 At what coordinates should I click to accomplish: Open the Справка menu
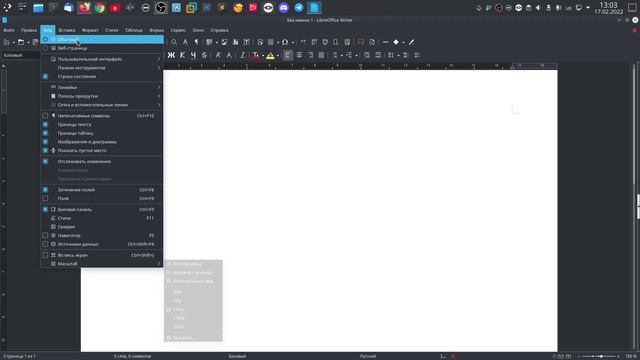(x=219, y=30)
